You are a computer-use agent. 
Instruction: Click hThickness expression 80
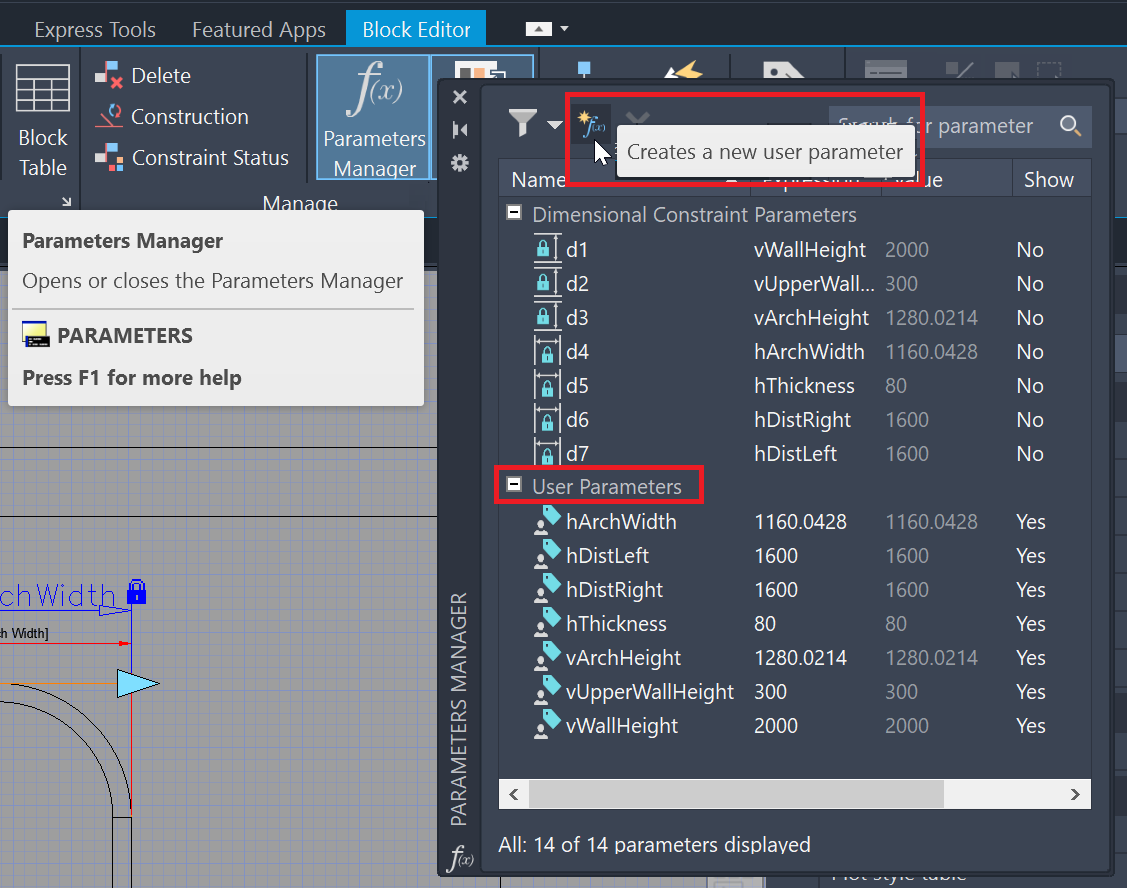(765, 623)
